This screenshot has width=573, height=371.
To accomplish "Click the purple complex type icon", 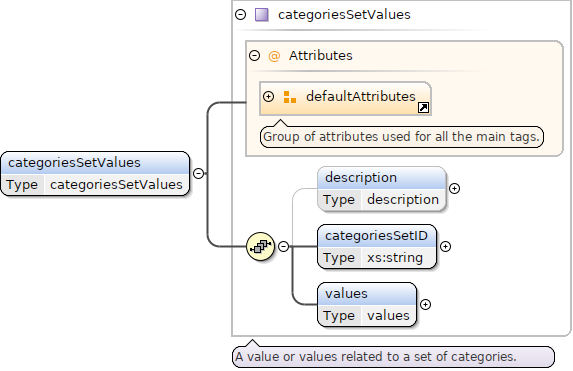I will click(x=262, y=15).
